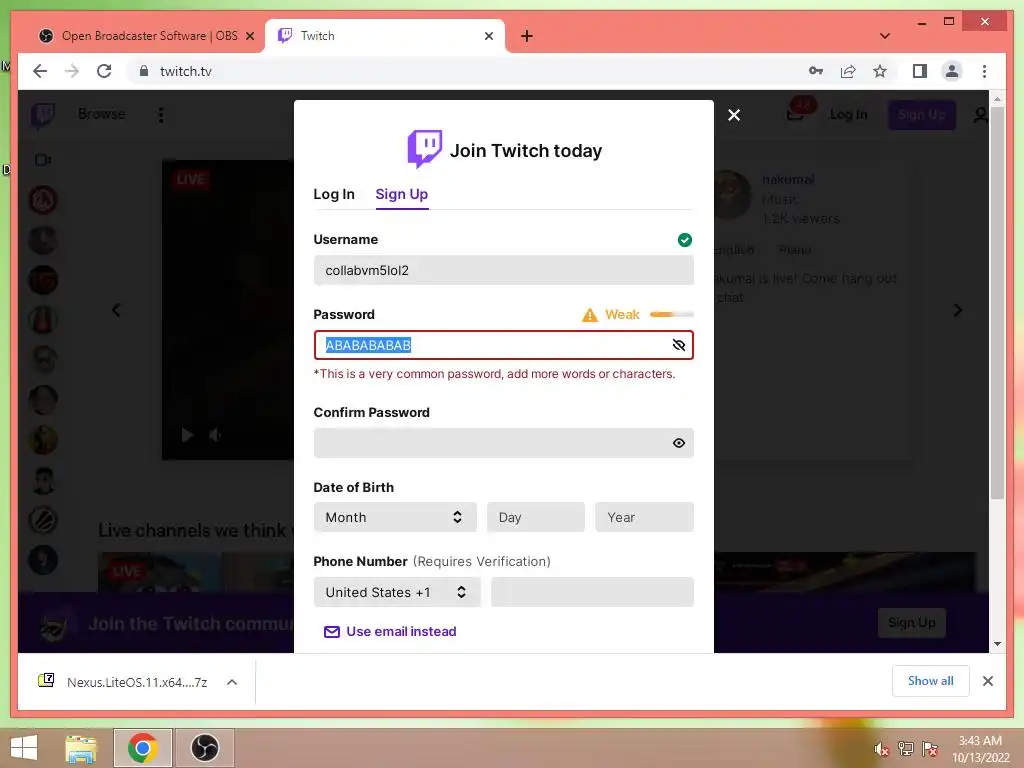Click the Username field with collabvm5lol2
Screen dimensions: 1024x768
(504, 270)
